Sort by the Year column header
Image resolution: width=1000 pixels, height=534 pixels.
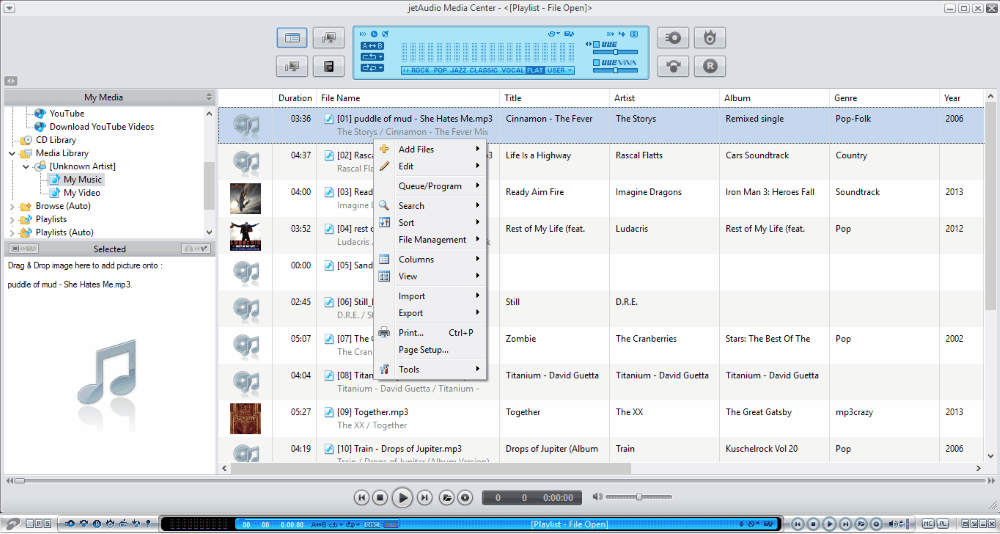pyautogui.click(x=962, y=98)
